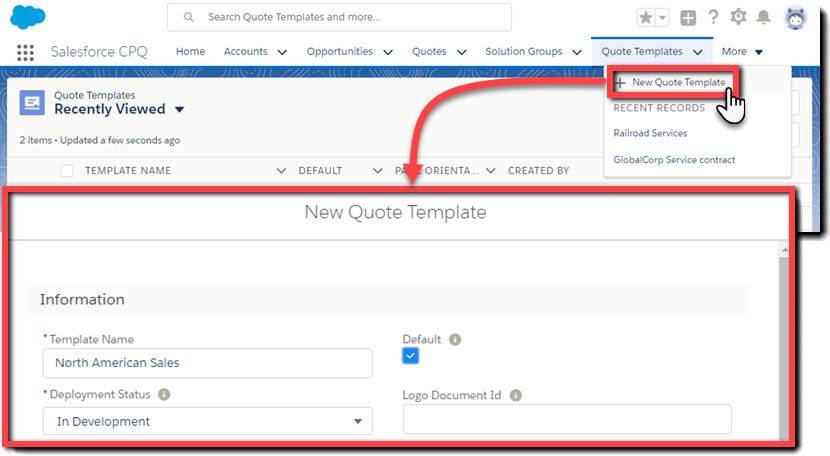
Task: Click the Quote Templates list icon
Action: [32, 102]
